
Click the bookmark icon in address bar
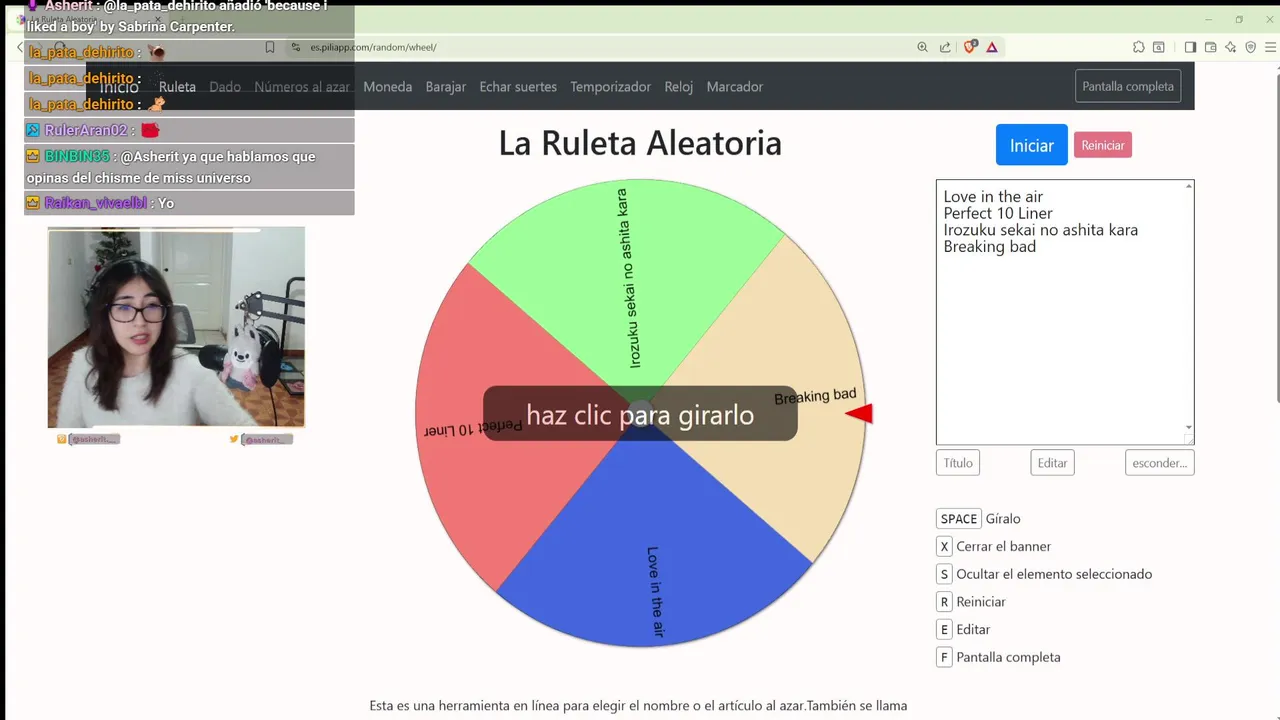point(270,47)
